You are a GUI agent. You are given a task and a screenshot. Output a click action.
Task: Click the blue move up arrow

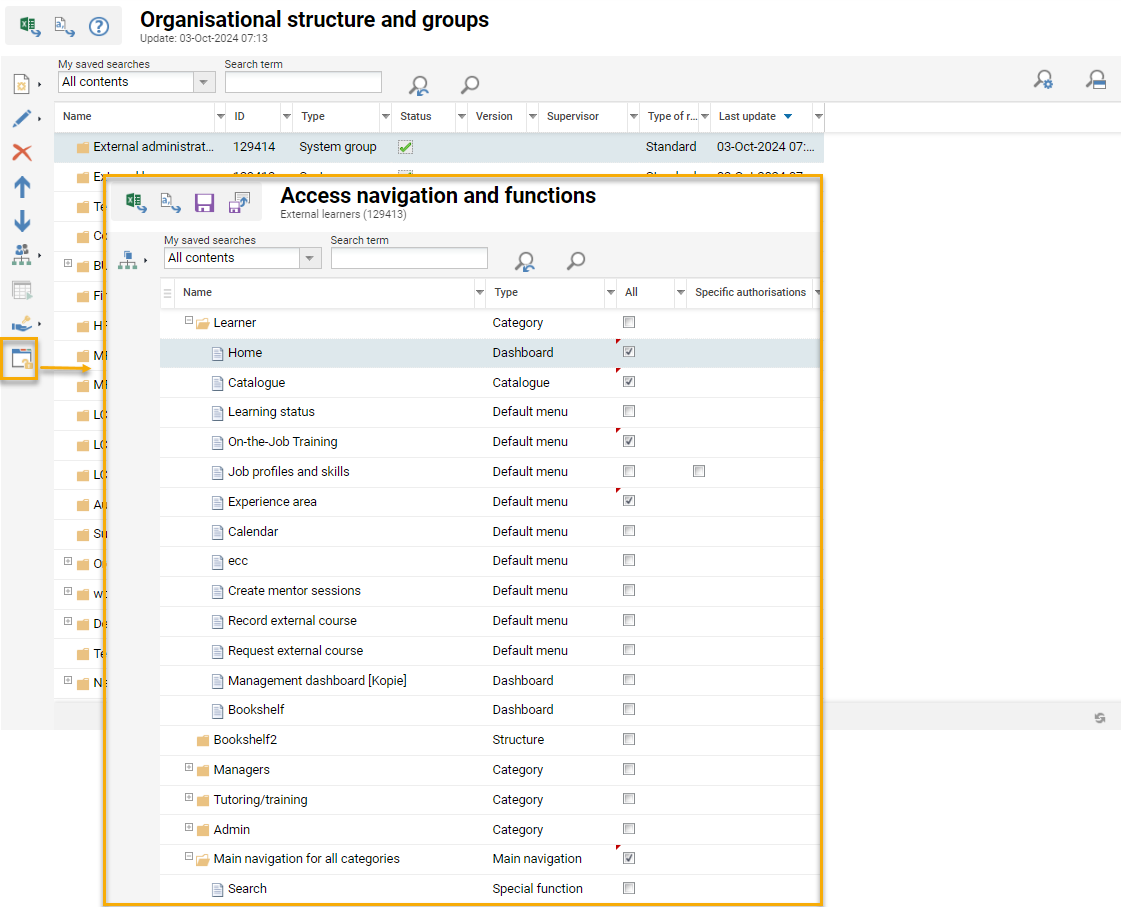point(22,187)
